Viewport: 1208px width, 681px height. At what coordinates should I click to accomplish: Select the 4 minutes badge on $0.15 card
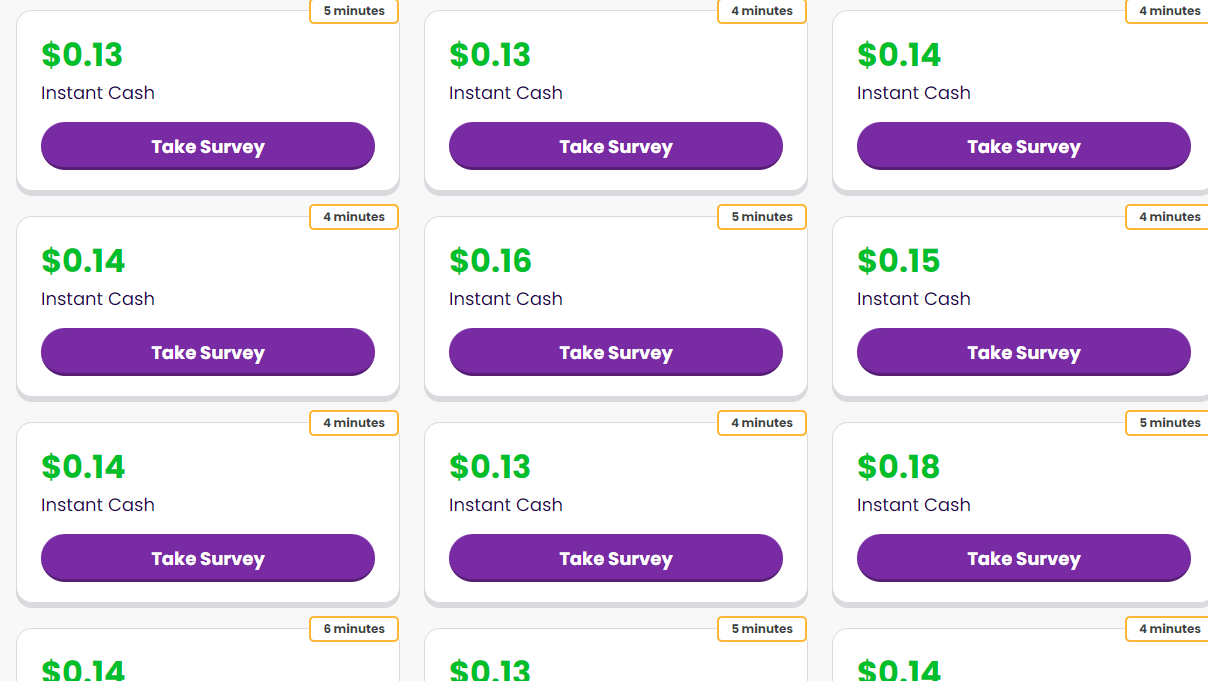(x=1169, y=216)
